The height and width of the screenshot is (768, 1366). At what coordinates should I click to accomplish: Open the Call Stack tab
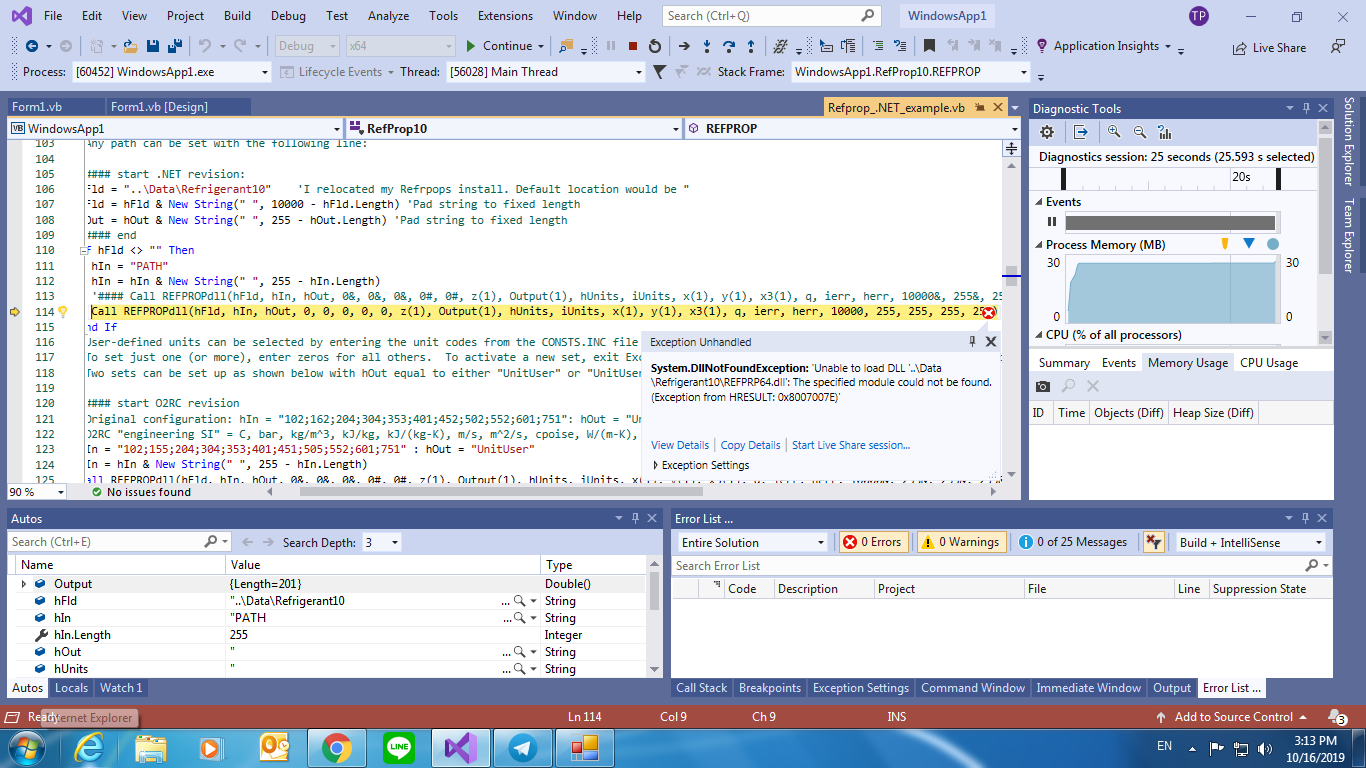pyautogui.click(x=701, y=687)
